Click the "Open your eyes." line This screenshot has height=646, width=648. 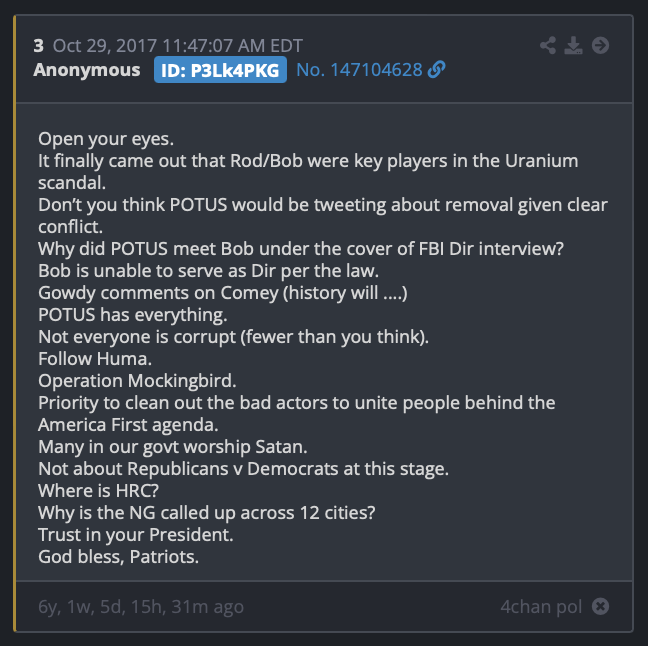(x=106, y=139)
